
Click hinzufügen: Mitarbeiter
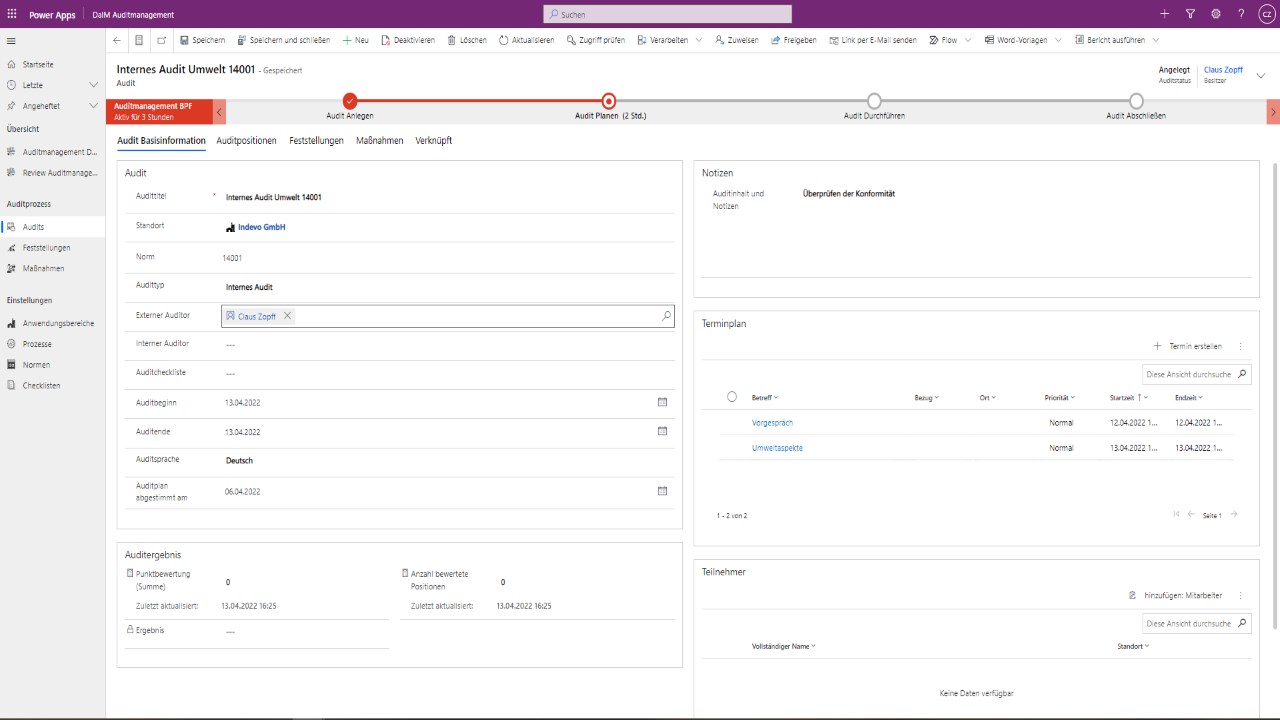click(1176, 595)
